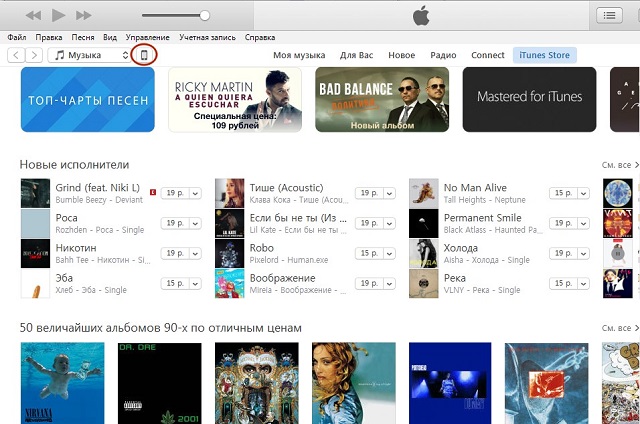The height and width of the screenshot is (424, 640).
Task: Open song title Никотин
Action: [x=76, y=248]
